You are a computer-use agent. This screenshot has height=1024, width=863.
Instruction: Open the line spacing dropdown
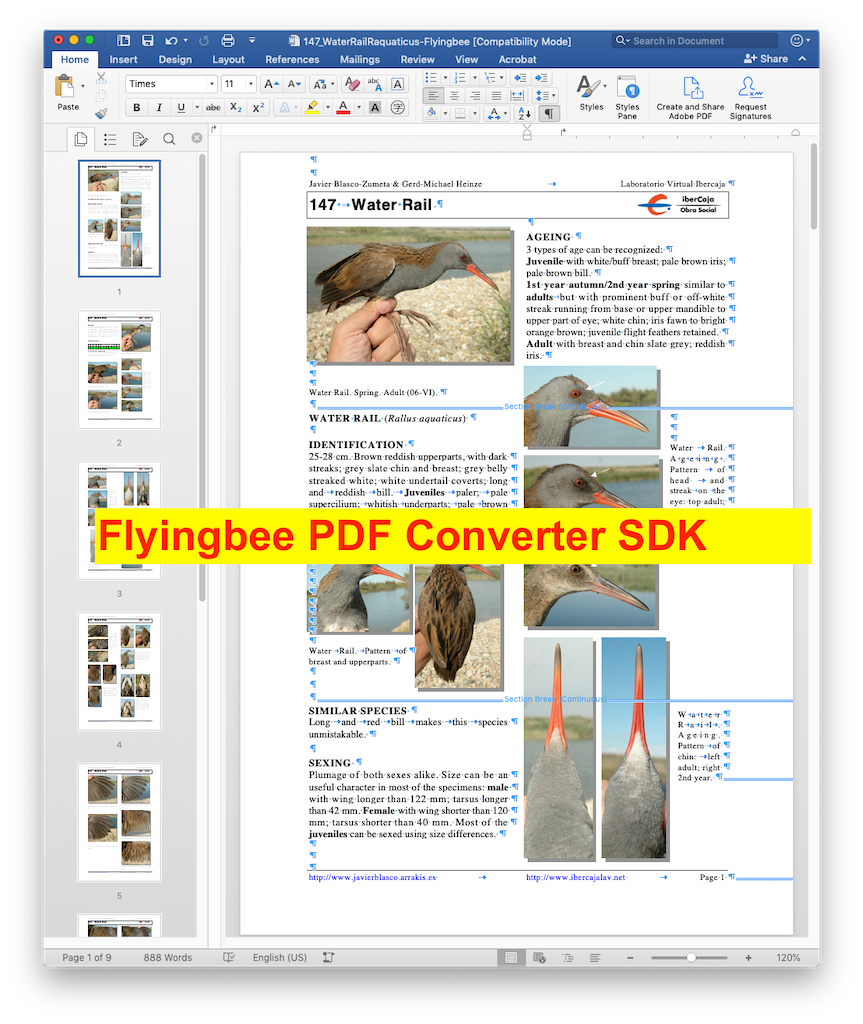[x=545, y=96]
